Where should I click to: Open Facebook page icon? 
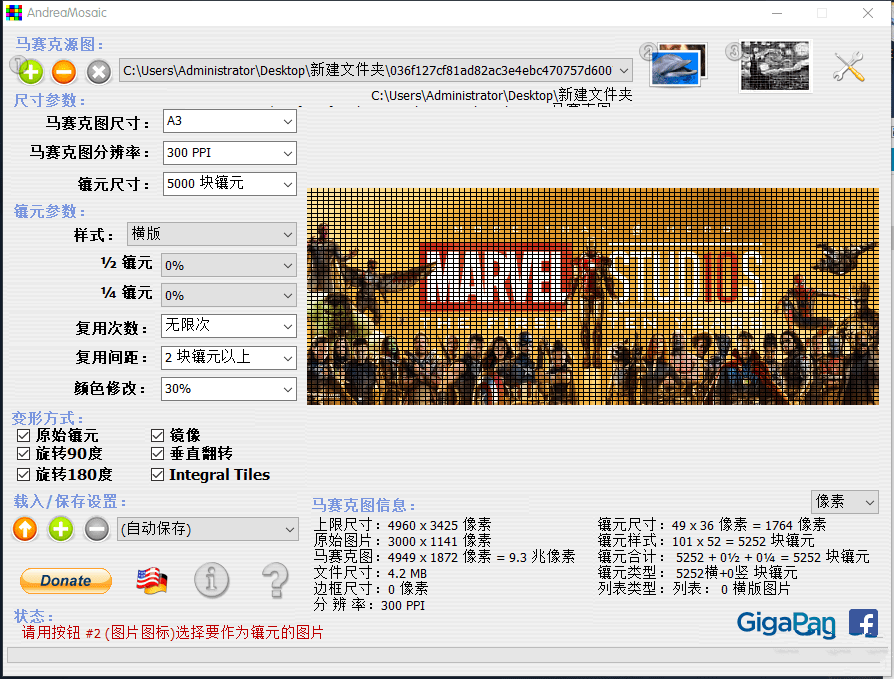coord(863,623)
